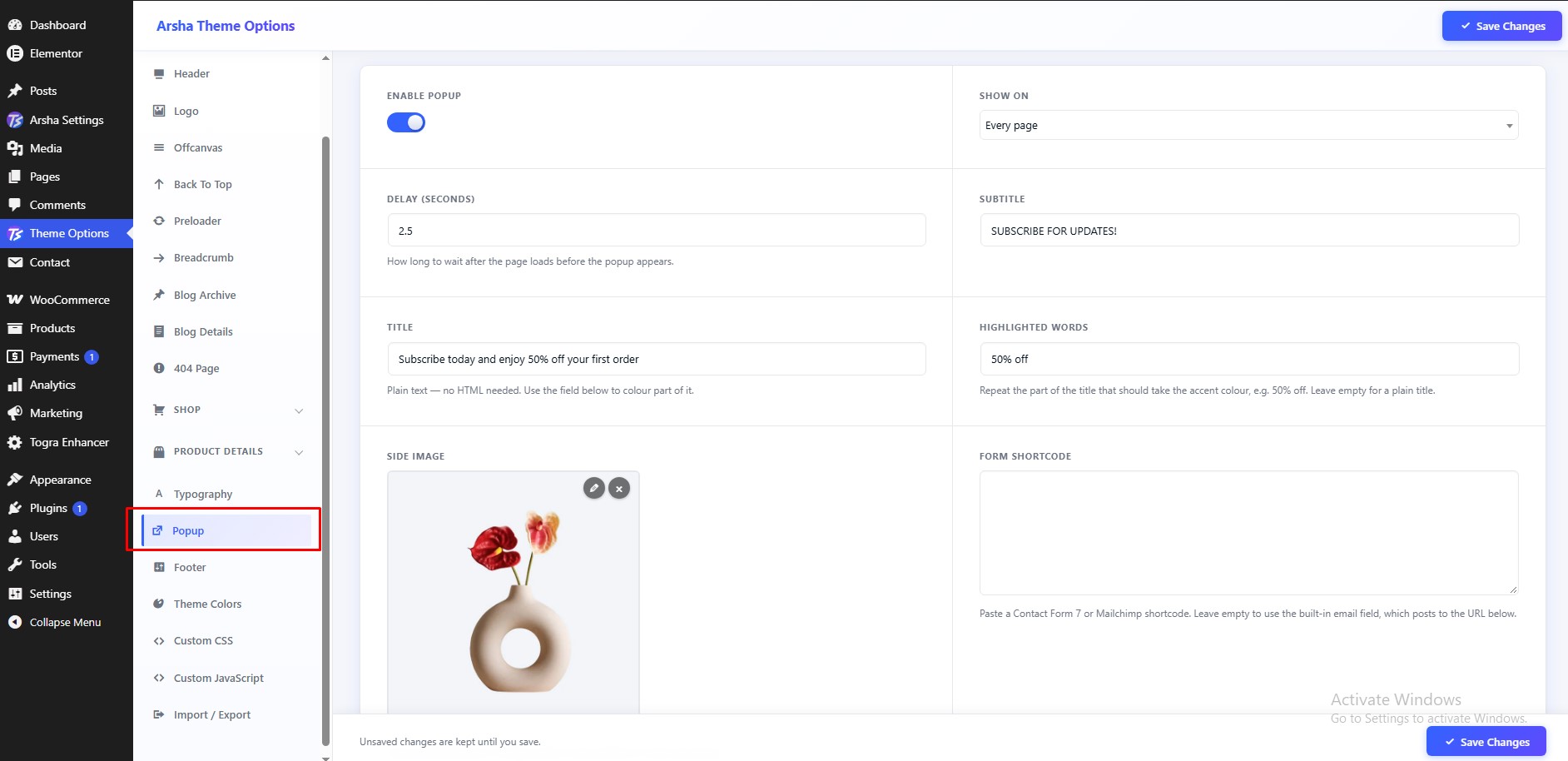Viewport: 1568px width, 761px height.
Task: Open Theme Options in admin menu
Action: point(67,233)
